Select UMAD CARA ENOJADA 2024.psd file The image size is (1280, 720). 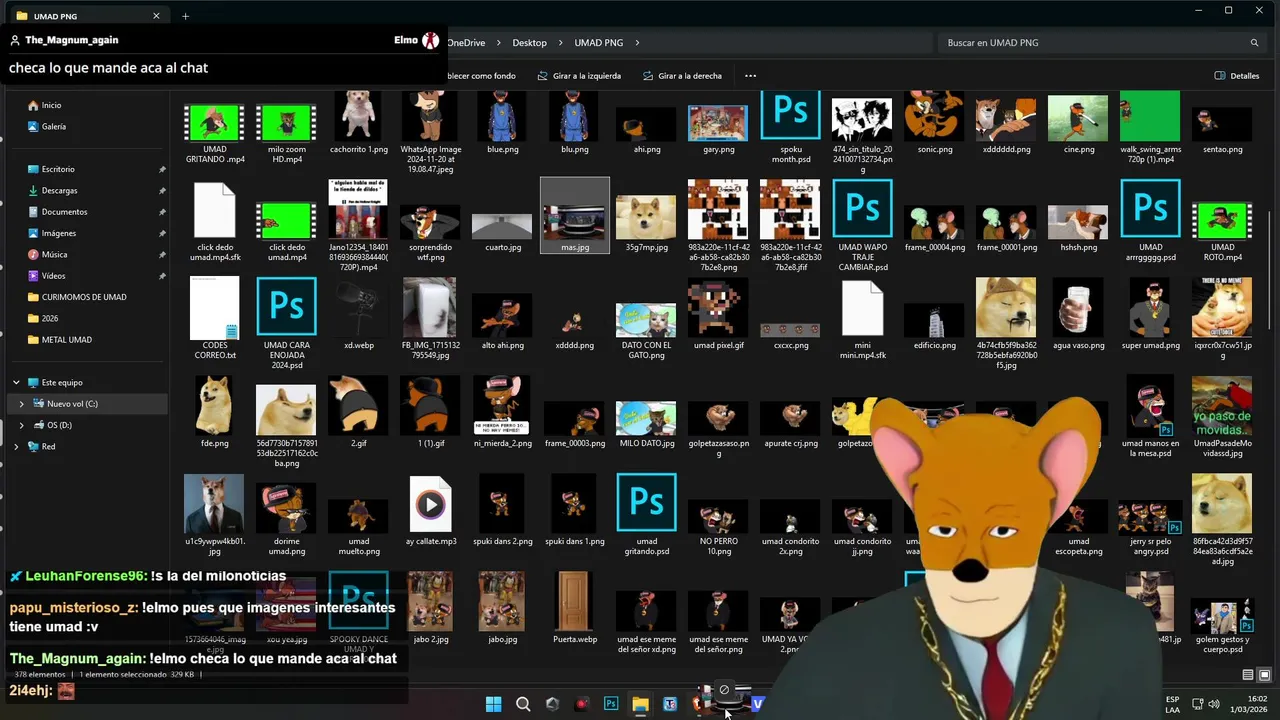click(287, 324)
